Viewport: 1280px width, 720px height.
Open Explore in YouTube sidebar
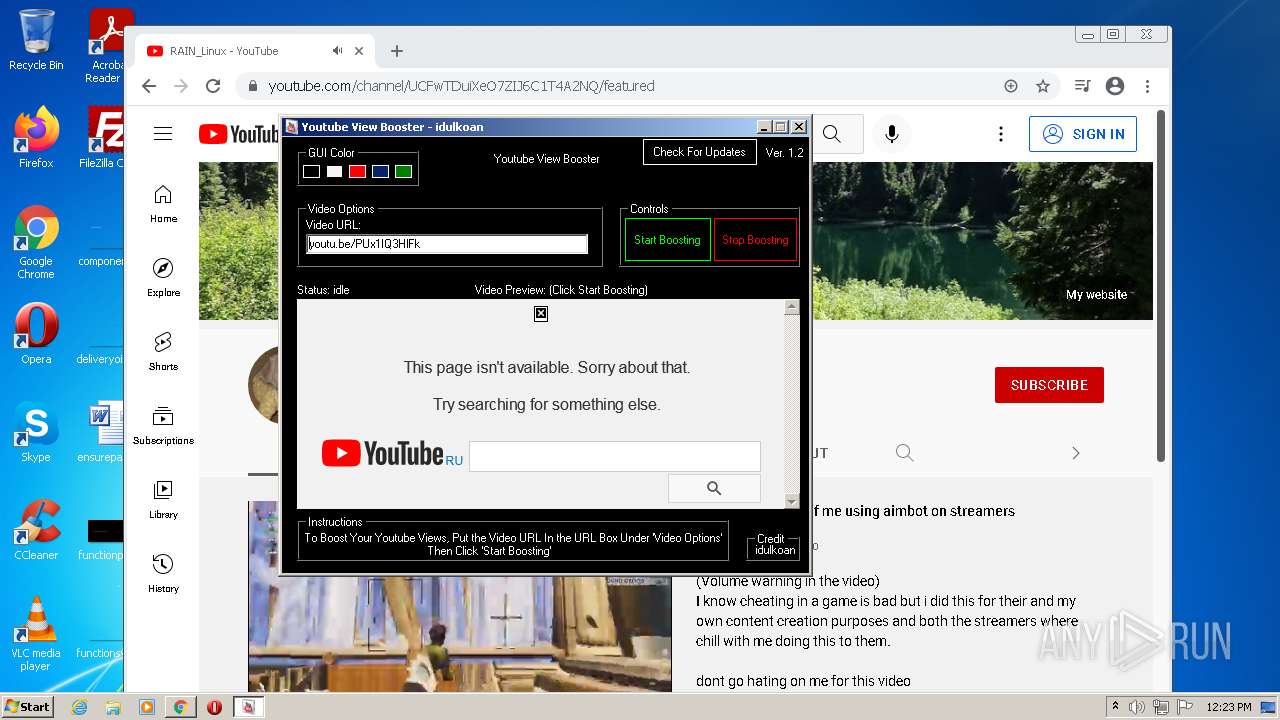click(x=163, y=278)
